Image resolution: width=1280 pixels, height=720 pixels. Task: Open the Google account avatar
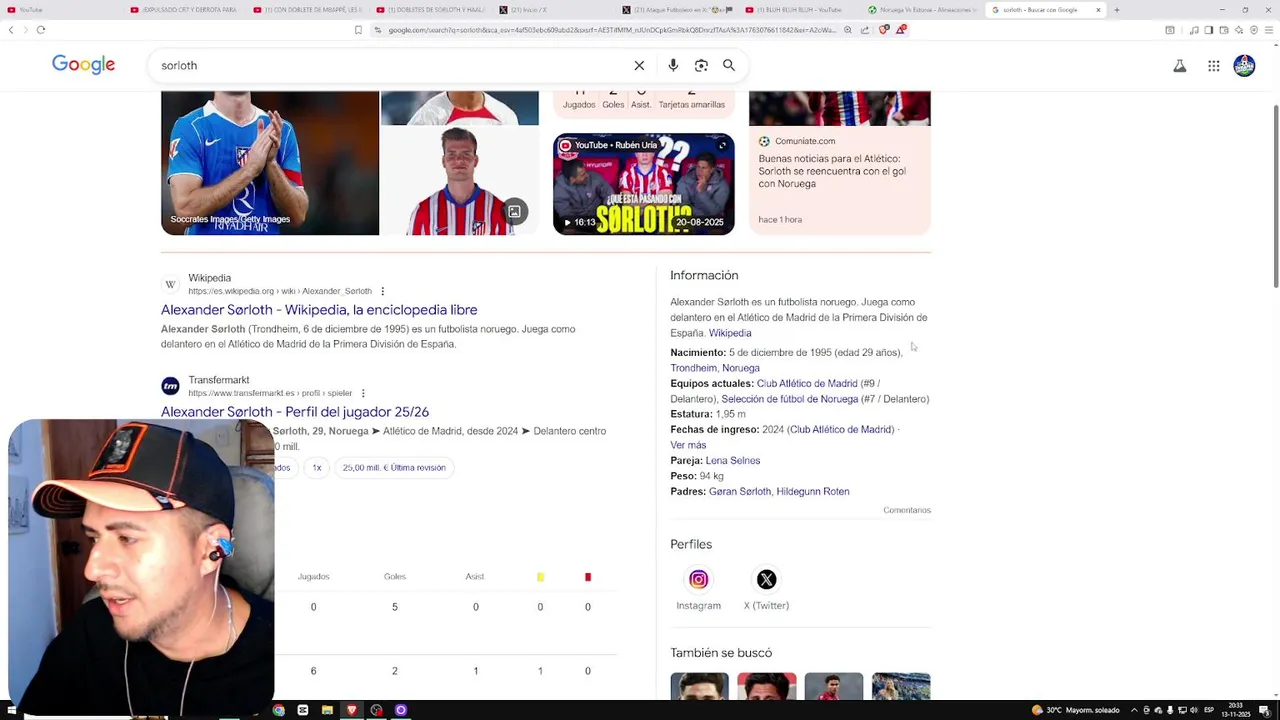coord(1244,66)
